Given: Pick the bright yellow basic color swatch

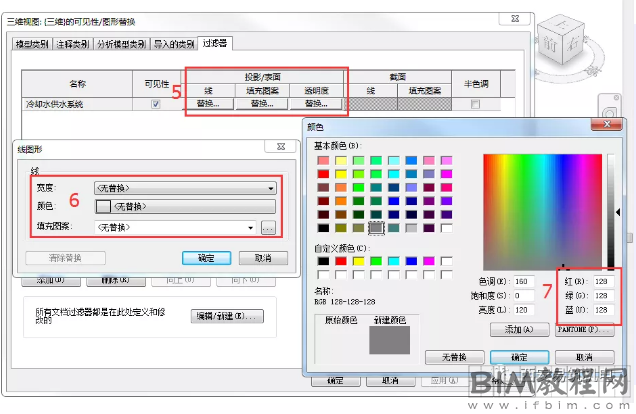Looking at the screenshot, I should coord(341,174).
